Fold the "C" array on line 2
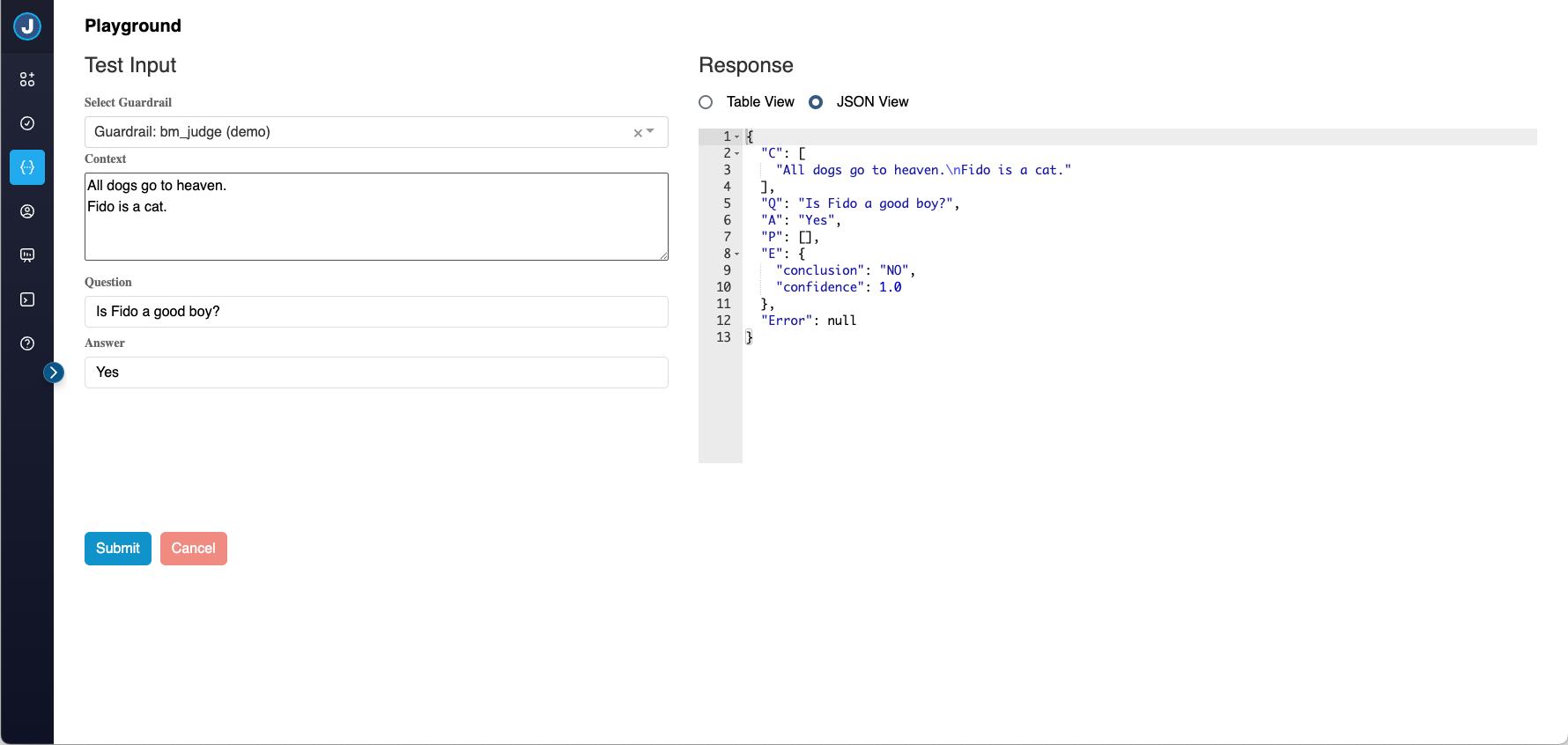This screenshot has height=745, width=1568. (x=737, y=154)
